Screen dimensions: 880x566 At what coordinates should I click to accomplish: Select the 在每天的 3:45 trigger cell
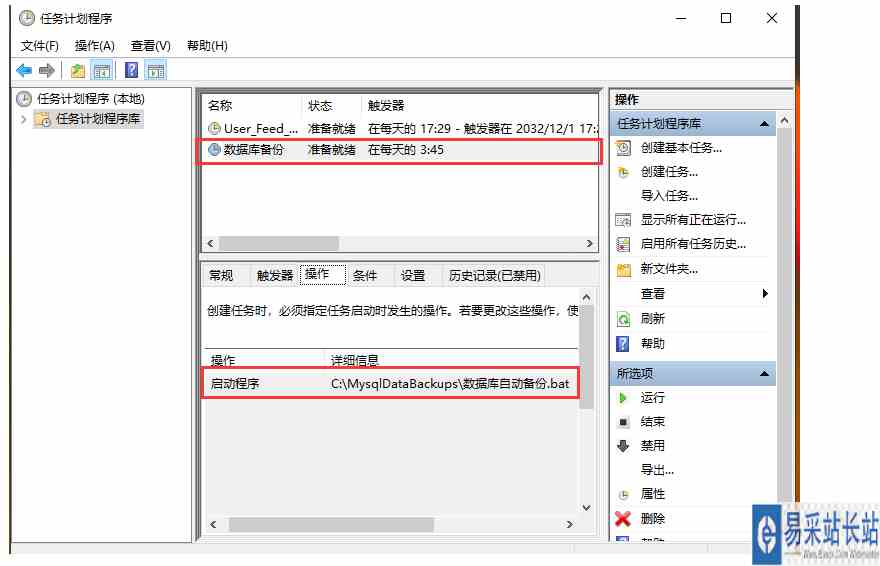pos(406,150)
